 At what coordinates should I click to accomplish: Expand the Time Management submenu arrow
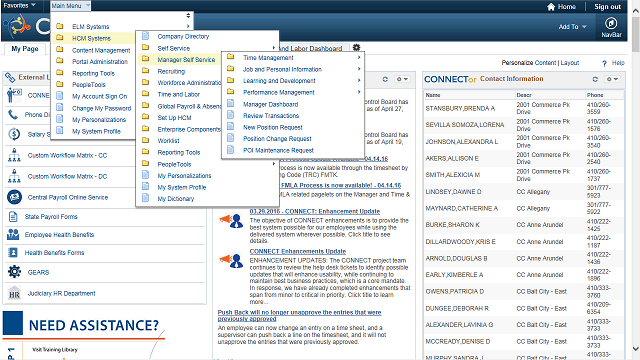[359, 58]
